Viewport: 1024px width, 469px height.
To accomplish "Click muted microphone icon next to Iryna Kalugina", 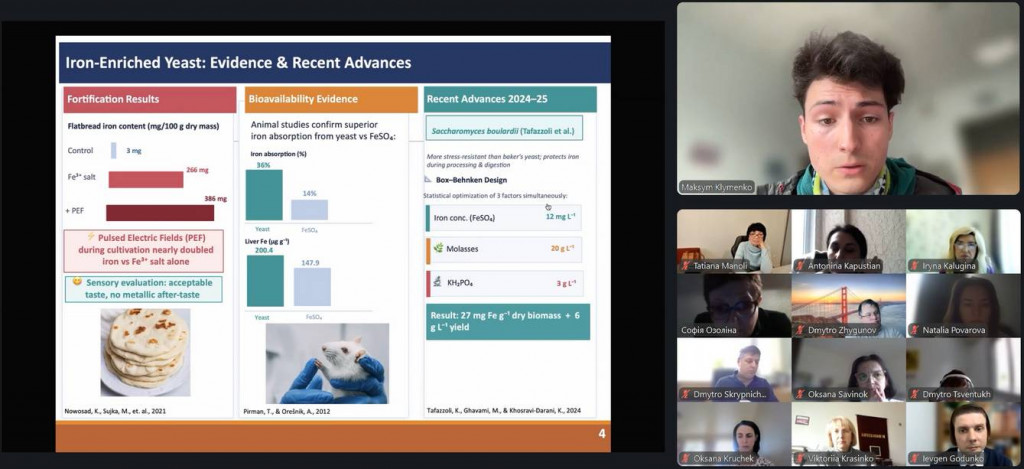I will coord(915,266).
